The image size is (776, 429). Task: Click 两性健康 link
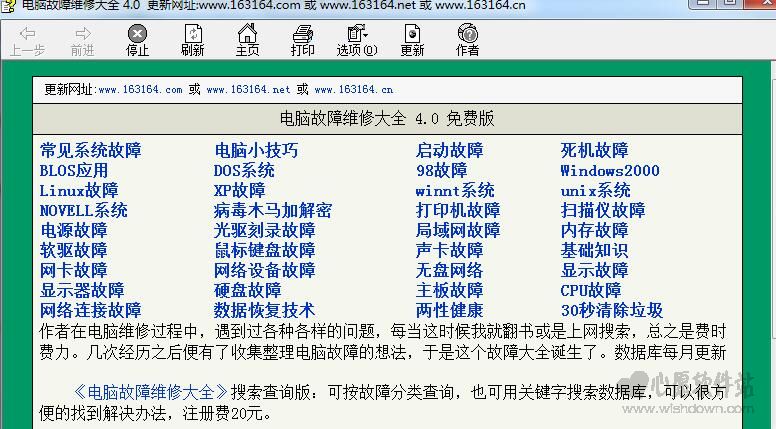coord(449,310)
